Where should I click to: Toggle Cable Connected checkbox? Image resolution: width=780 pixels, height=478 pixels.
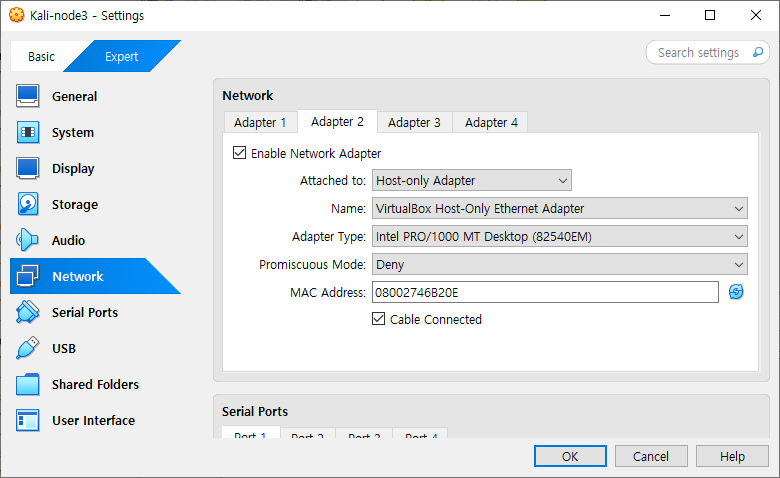[379, 319]
